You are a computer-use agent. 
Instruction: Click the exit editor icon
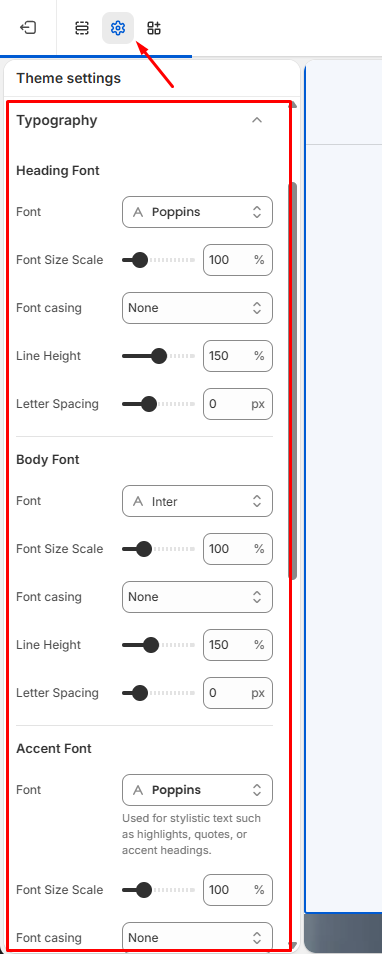28,27
